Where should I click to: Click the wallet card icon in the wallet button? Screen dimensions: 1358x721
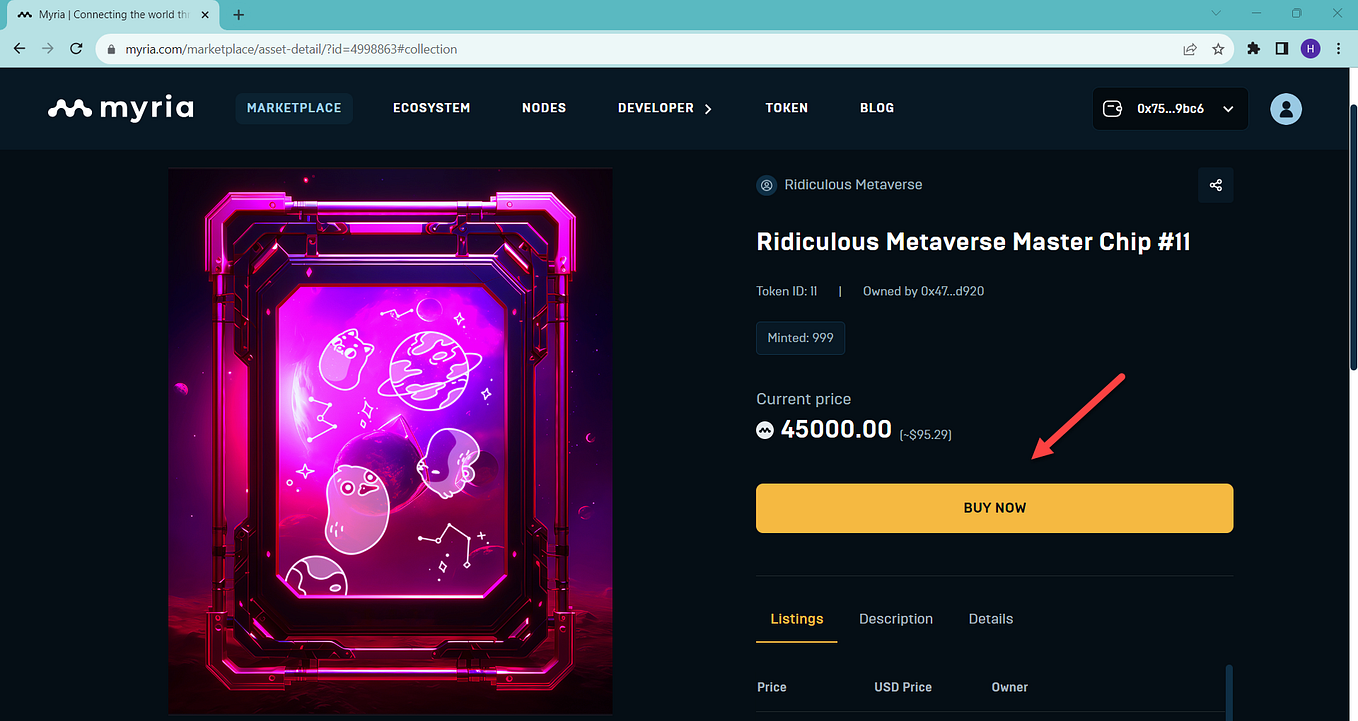tap(1112, 108)
